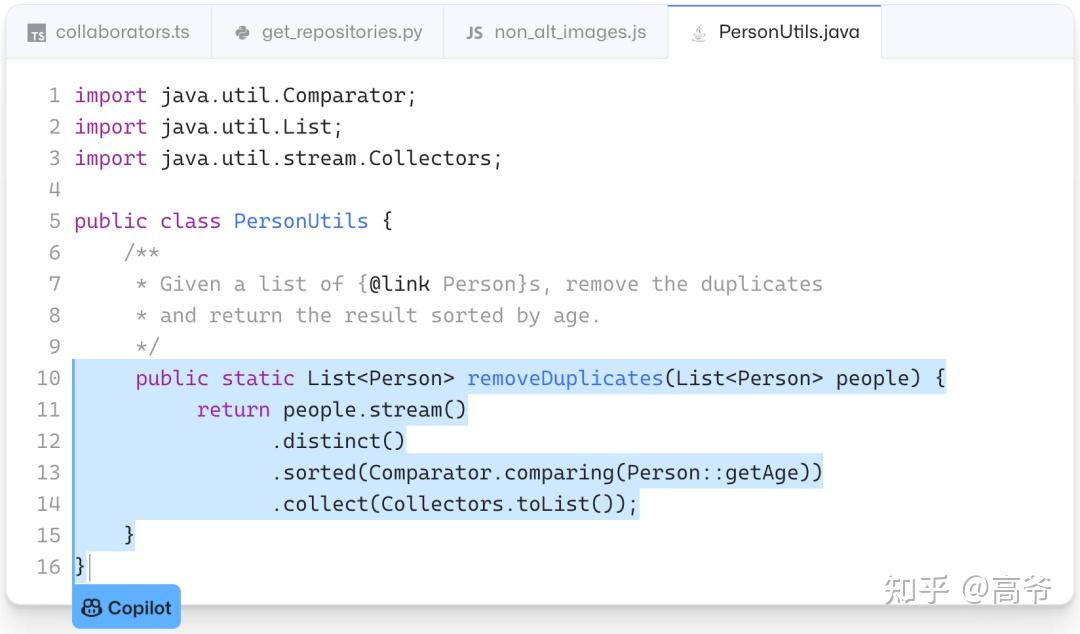Click the Copilot button

[x=126, y=607]
